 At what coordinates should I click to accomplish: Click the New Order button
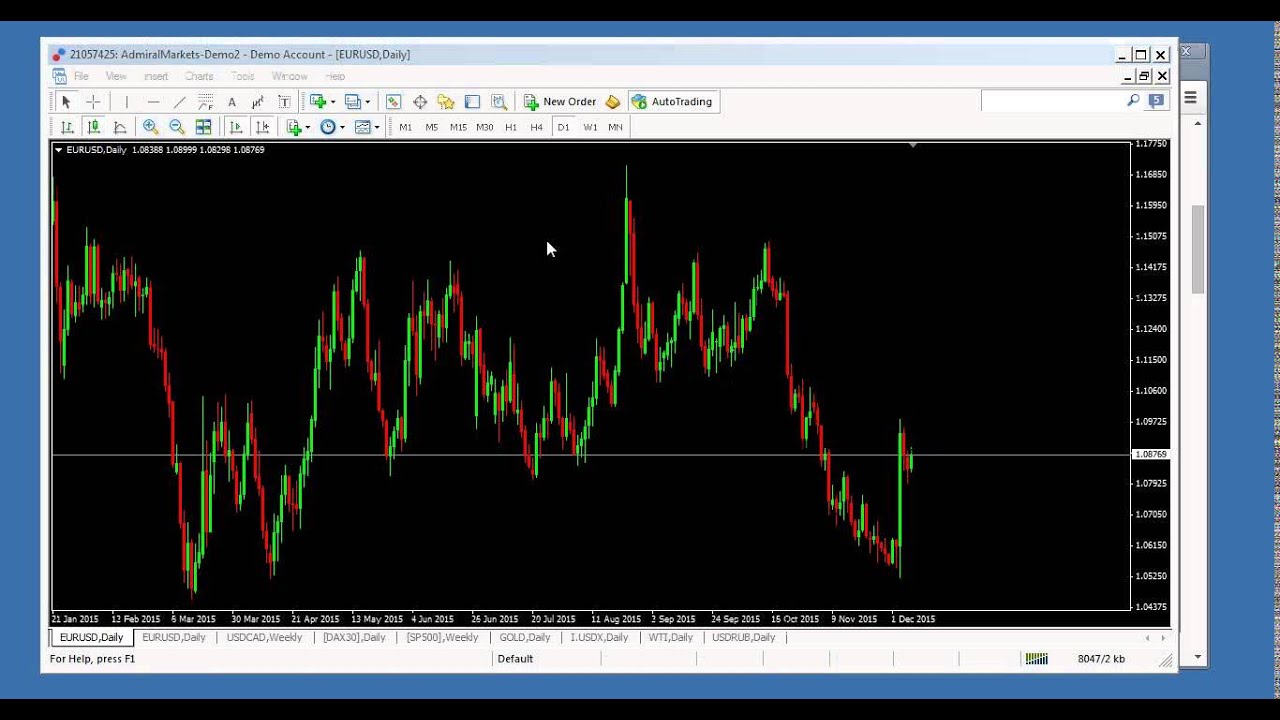click(560, 102)
